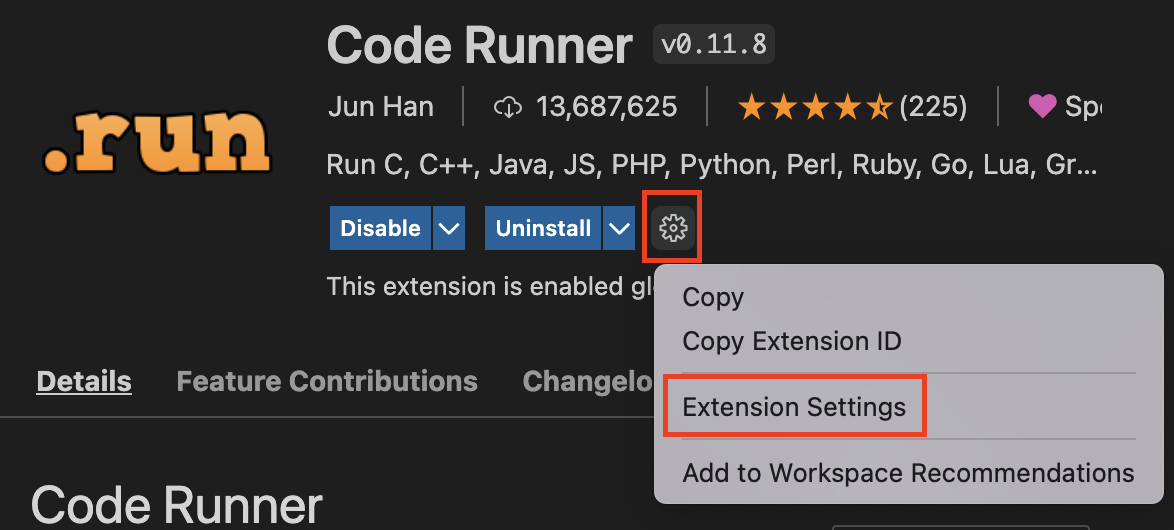Switch to the Details tab

point(84,381)
